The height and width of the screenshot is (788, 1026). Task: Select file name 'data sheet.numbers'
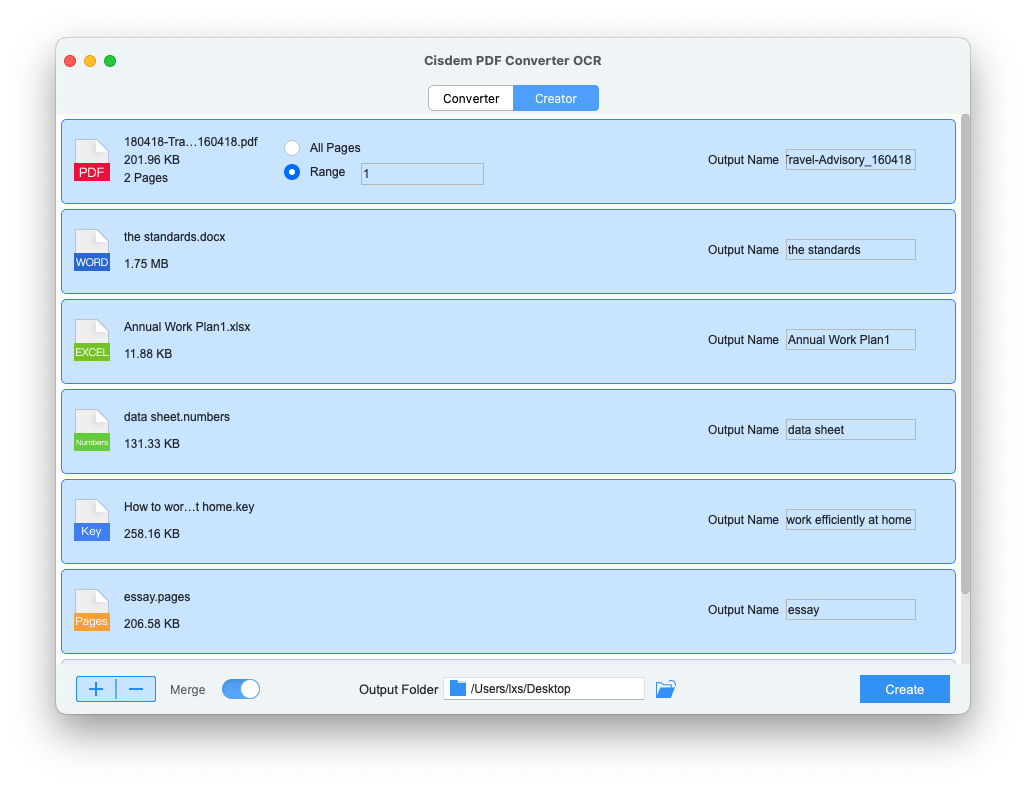(177, 417)
